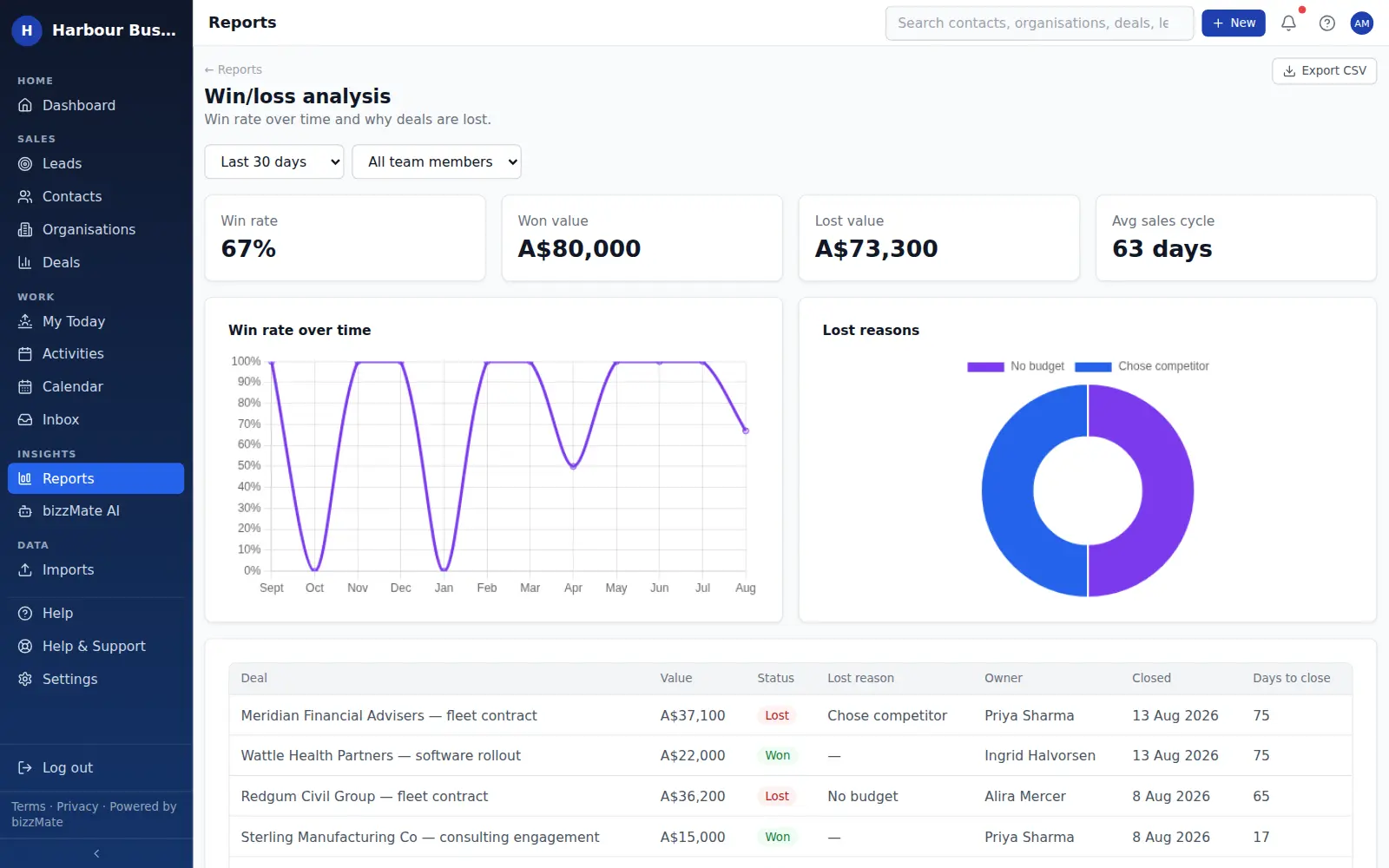This screenshot has height=868, width=1389.
Task: Click the Win rate 67% card
Action: pyautogui.click(x=345, y=238)
